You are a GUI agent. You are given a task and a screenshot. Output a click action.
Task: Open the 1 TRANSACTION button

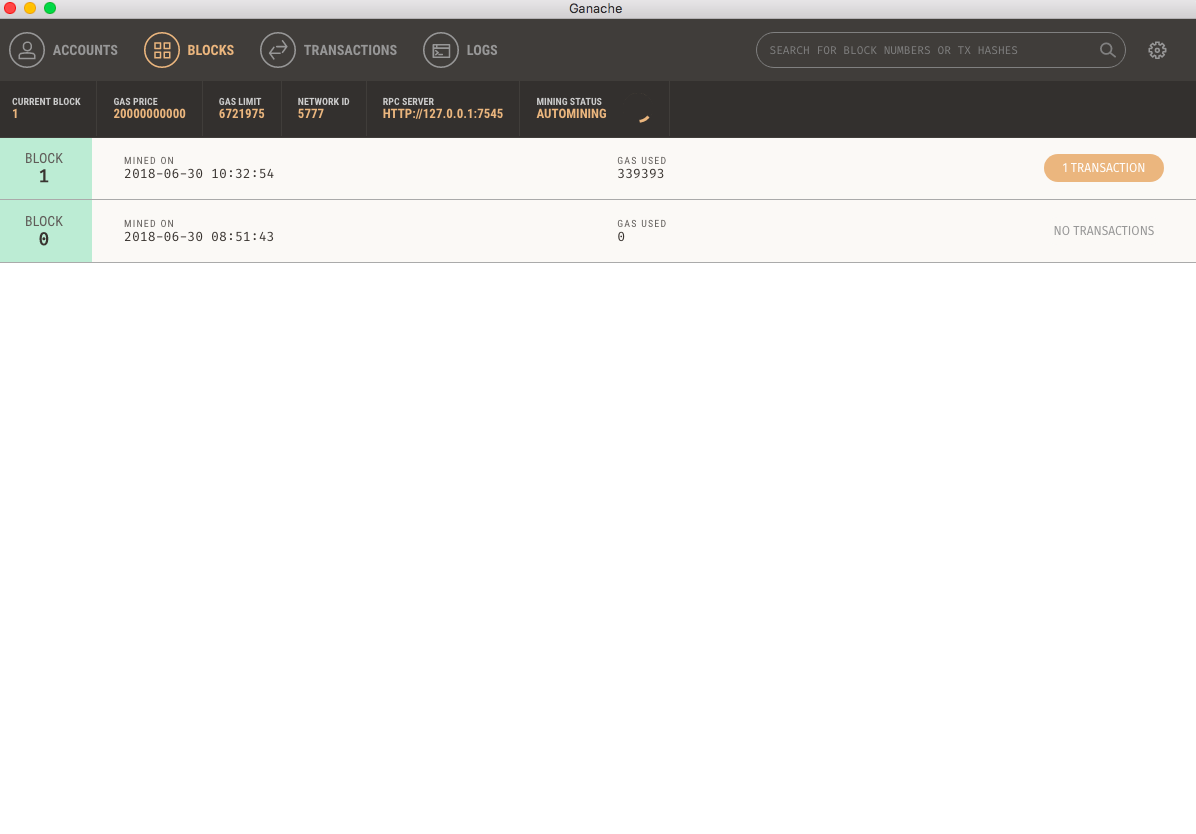[1104, 168]
